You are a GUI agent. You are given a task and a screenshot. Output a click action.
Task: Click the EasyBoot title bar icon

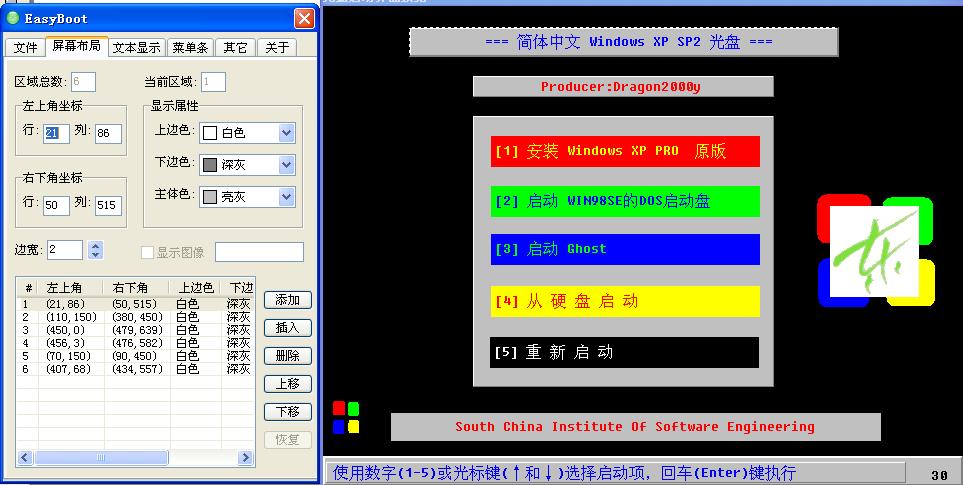tap(13, 18)
